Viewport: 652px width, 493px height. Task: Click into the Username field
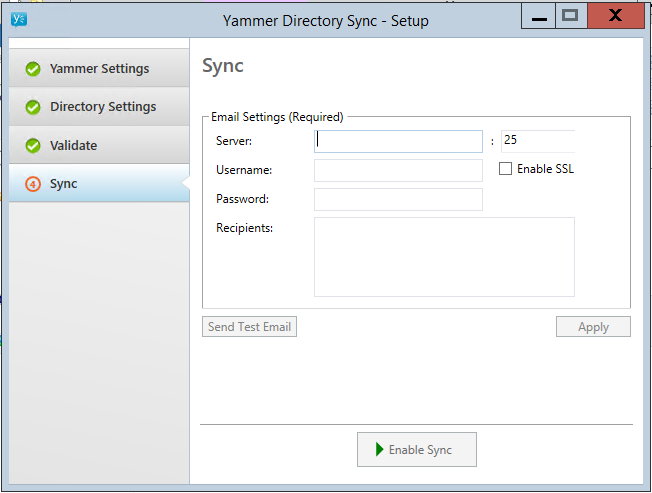coord(398,170)
